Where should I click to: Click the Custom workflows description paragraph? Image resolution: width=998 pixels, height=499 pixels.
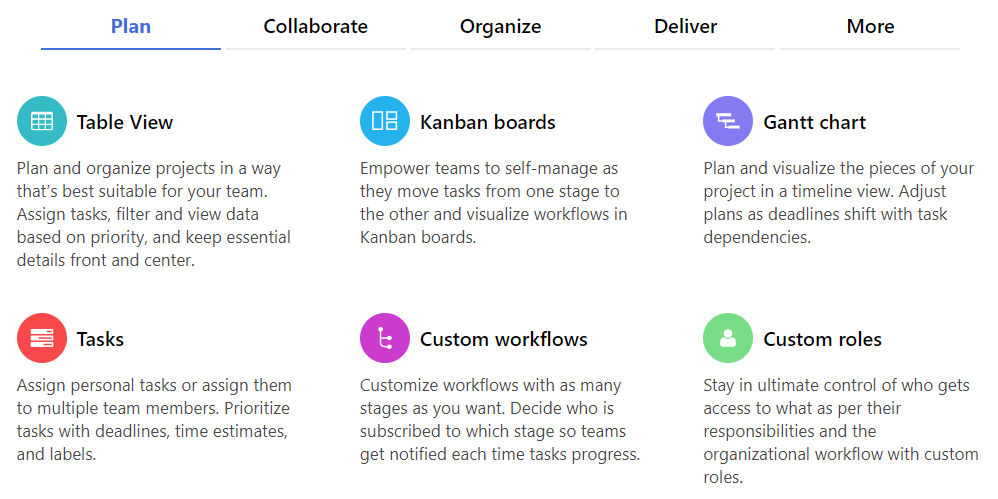tap(500, 420)
